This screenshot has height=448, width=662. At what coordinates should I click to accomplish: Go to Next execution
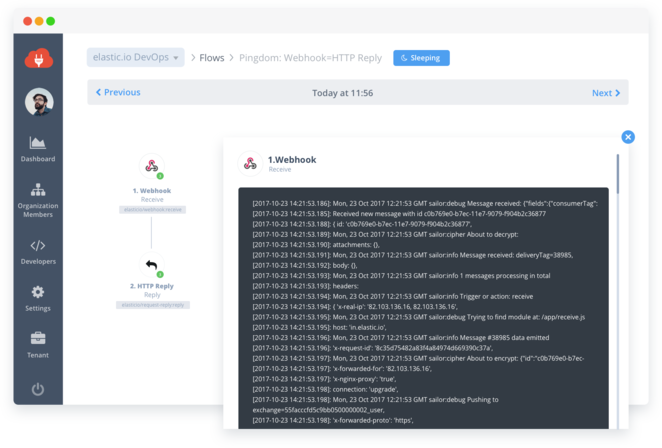pyautogui.click(x=606, y=93)
